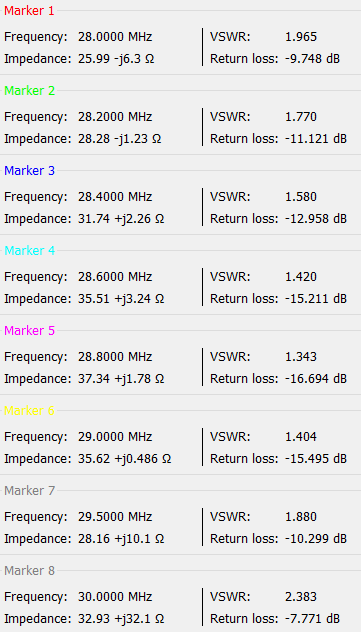Click VSWR value 1.404 of Marker 6
The height and width of the screenshot is (632, 361).
coord(301,437)
